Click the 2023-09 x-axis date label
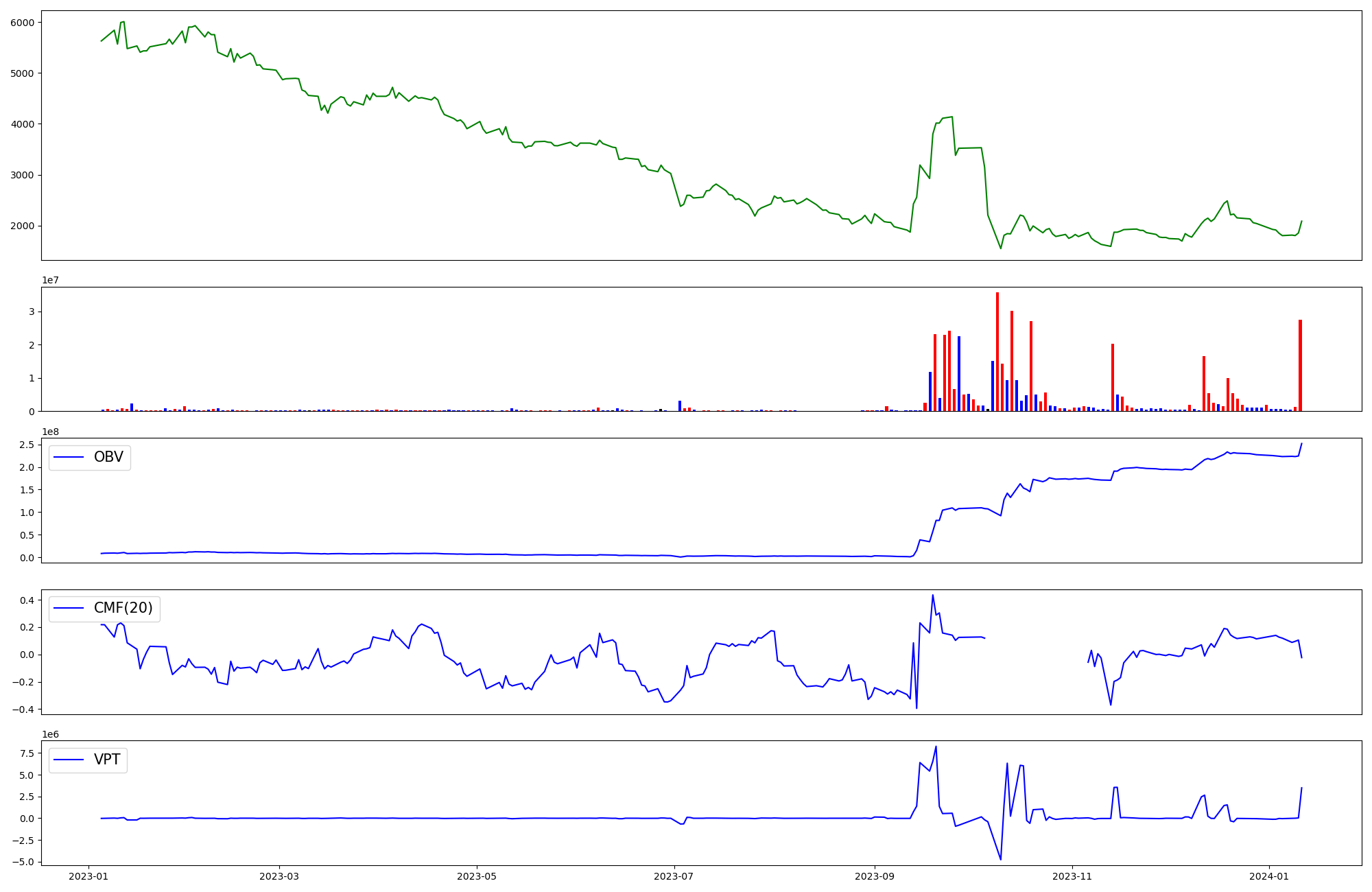 click(x=874, y=876)
